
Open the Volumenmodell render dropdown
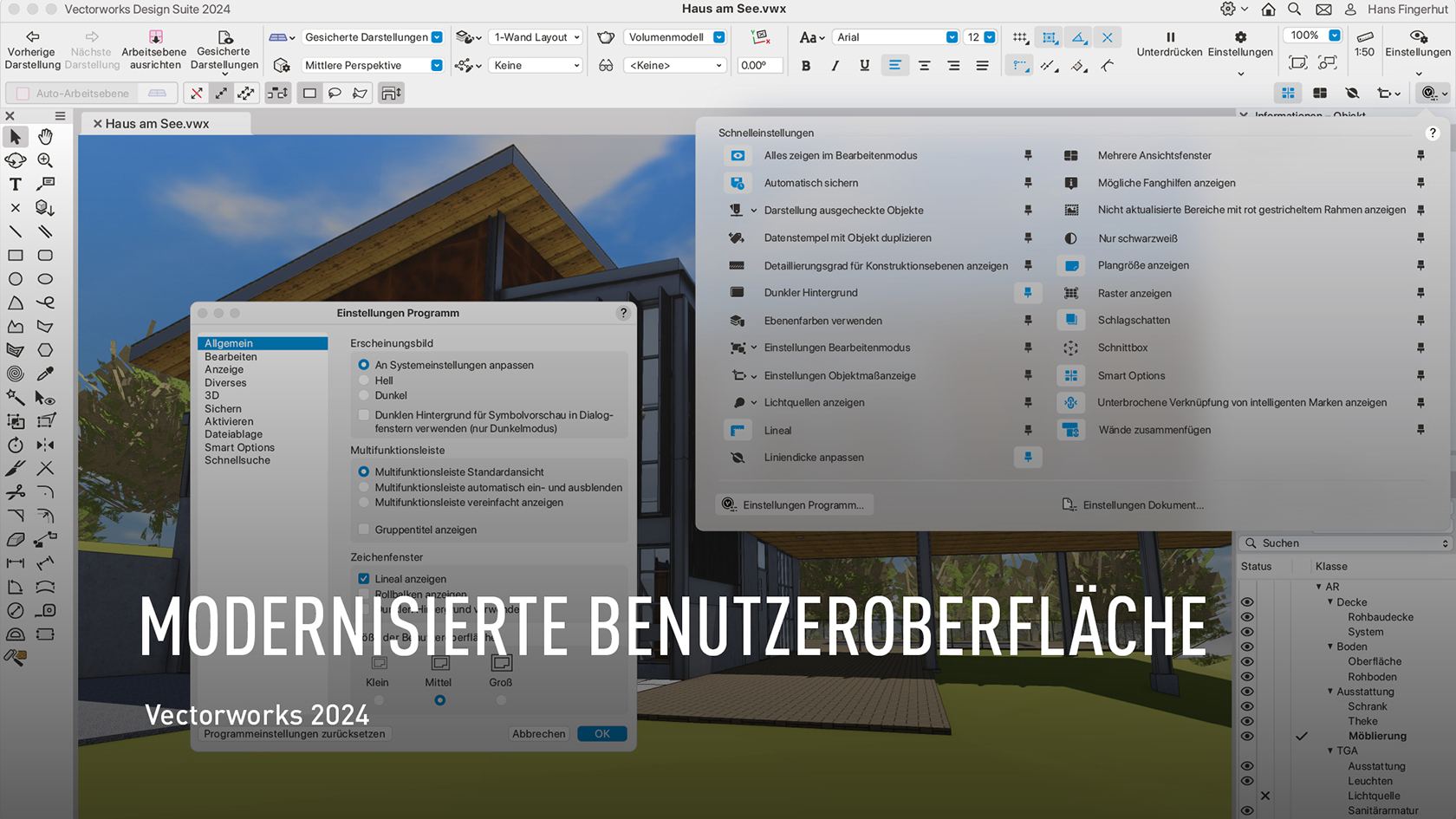pyautogui.click(x=674, y=37)
